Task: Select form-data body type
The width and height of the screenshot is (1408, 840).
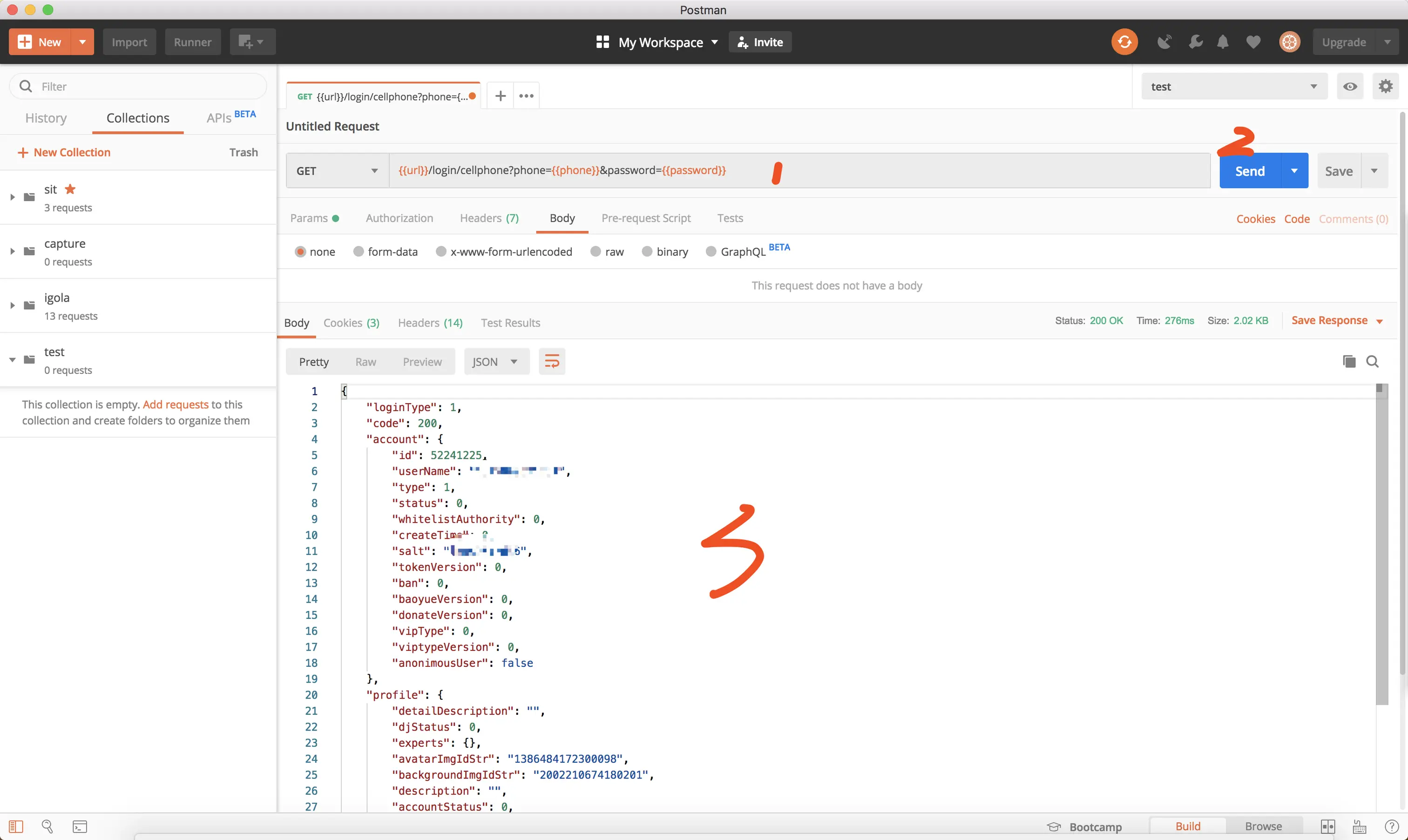Action: [x=358, y=251]
